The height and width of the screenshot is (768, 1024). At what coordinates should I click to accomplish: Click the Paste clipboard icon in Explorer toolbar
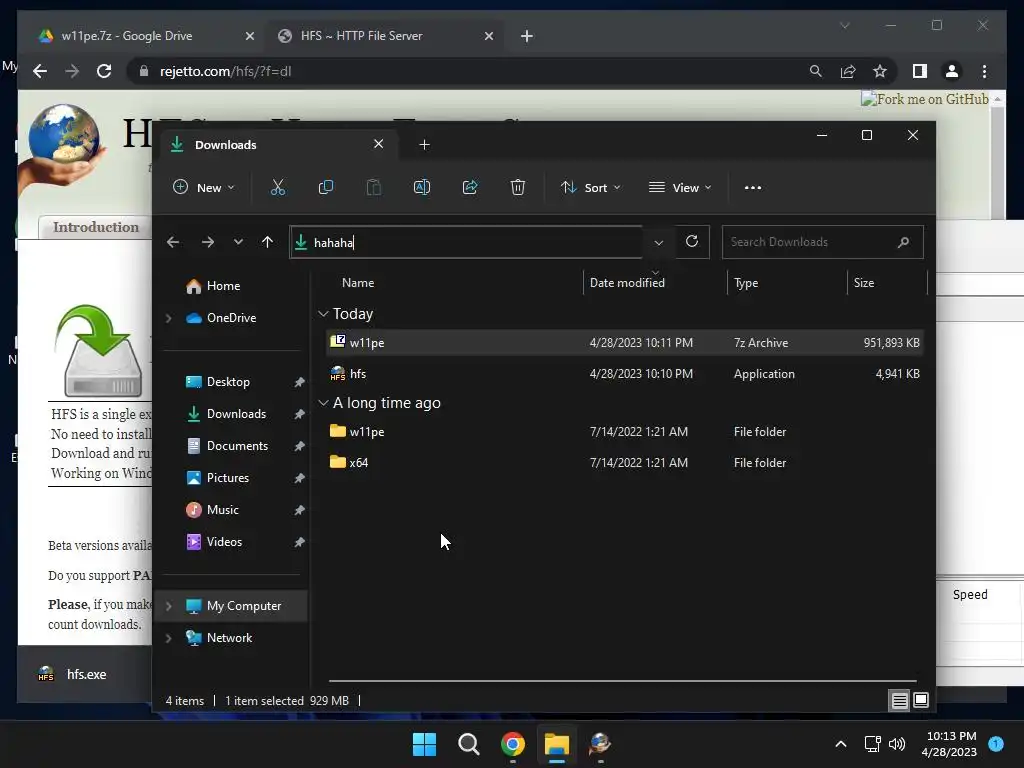[x=374, y=187]
